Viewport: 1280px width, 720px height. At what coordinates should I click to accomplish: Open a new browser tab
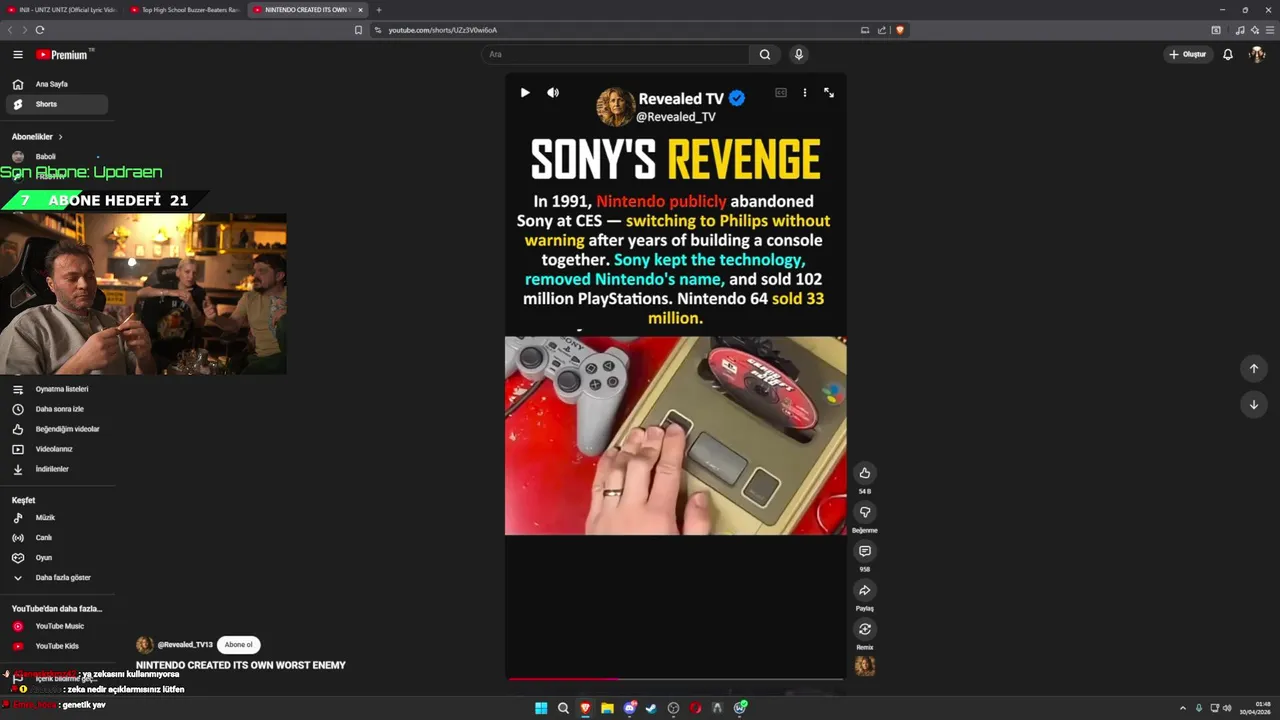click(x=379, y=10)
